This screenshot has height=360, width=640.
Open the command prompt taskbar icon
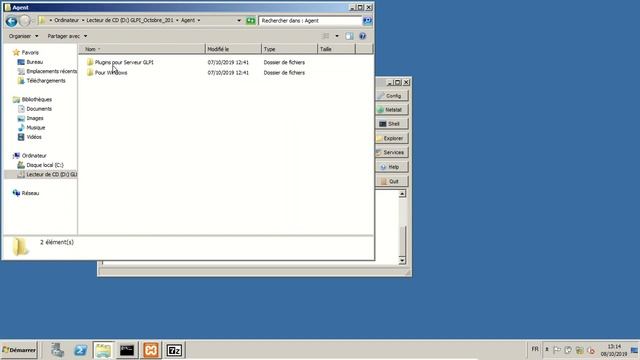tap(127, 350)
